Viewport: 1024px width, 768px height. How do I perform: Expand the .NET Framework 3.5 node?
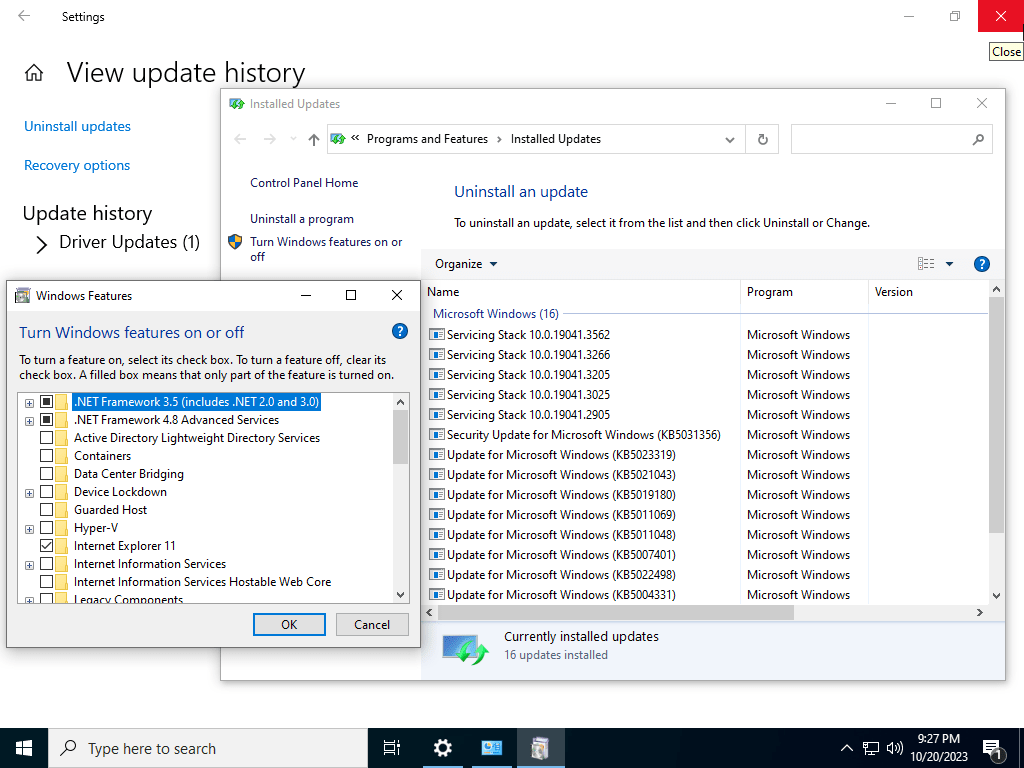point(29,403)
